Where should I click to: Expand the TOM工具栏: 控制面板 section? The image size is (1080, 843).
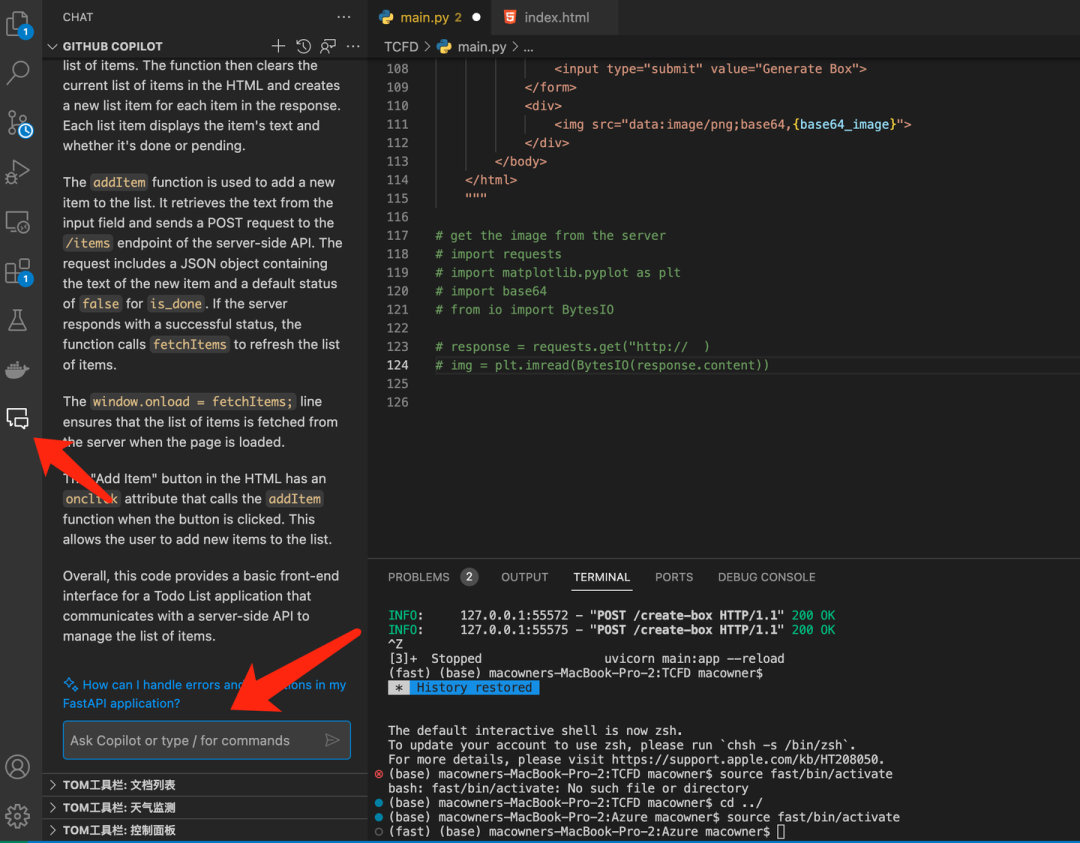(205, 830)
